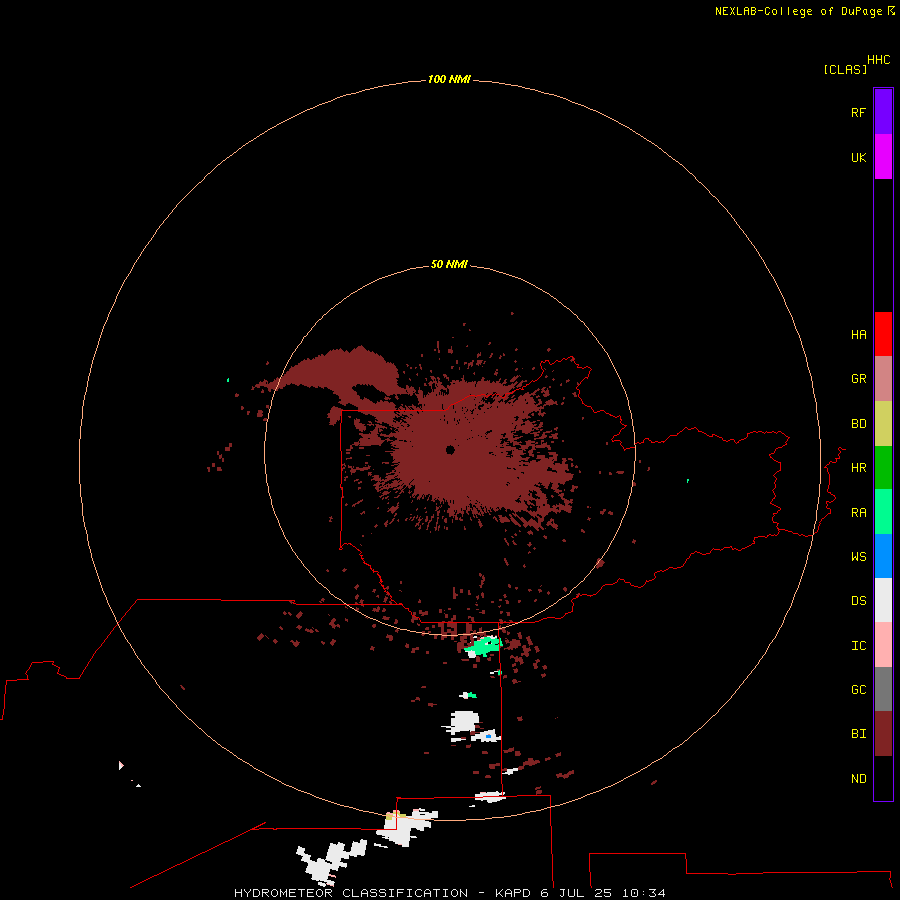Click the GC gray legend swatch
This screenshot has height=900, width=900.
pyautogui.click(x=883, y=689)
